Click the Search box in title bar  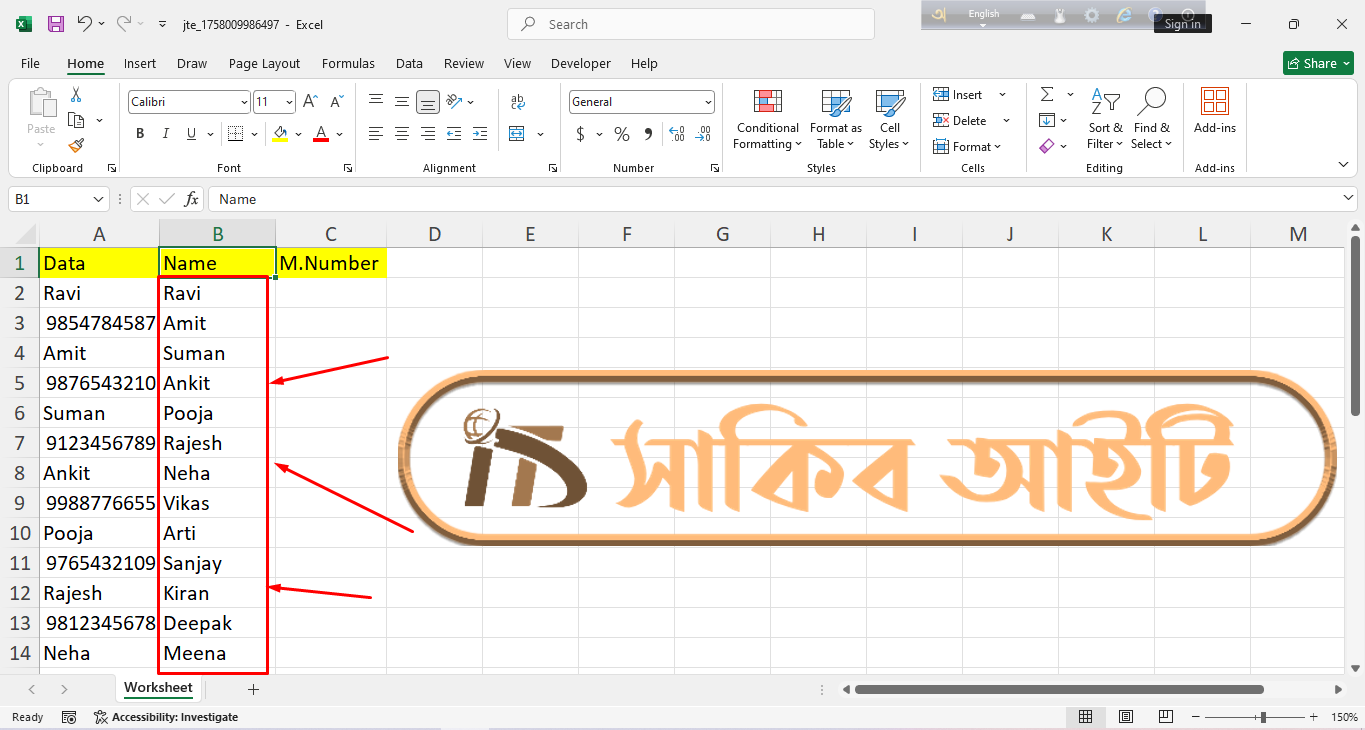point(690,24)
